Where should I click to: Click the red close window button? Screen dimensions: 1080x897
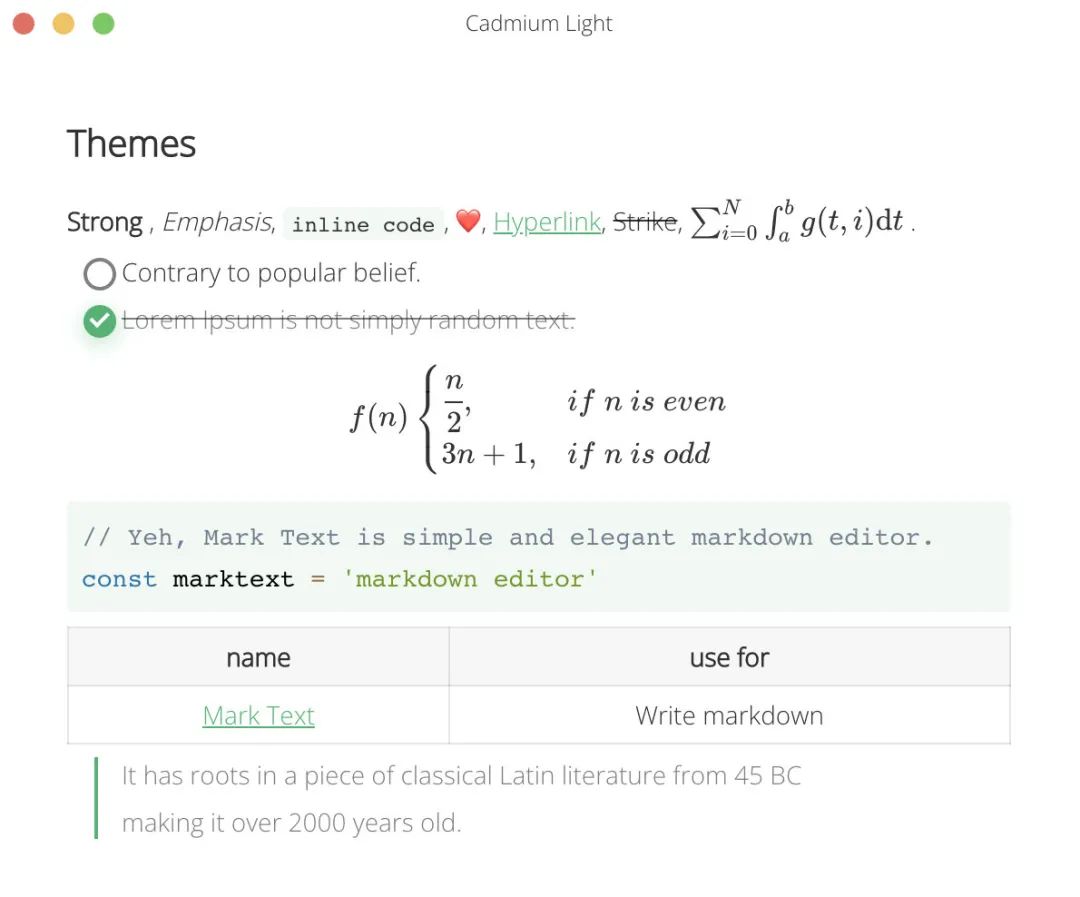point(24,24)
